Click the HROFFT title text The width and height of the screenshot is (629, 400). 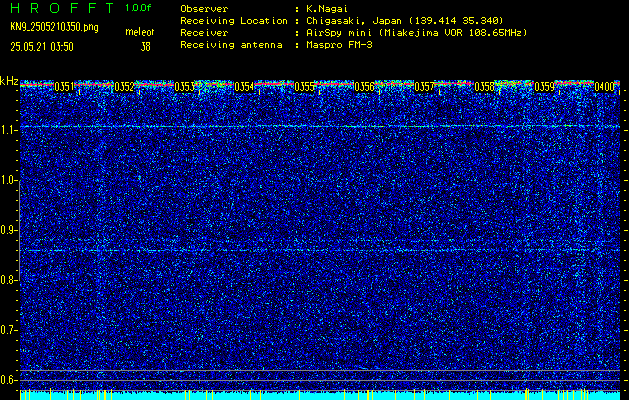coord(61,8)
